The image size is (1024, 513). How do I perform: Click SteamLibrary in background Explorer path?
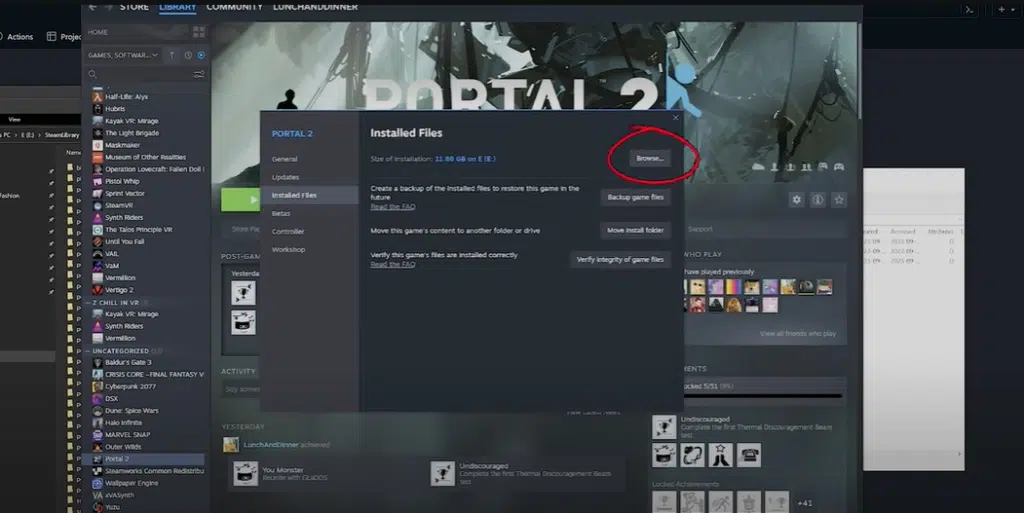coord(62,135)
